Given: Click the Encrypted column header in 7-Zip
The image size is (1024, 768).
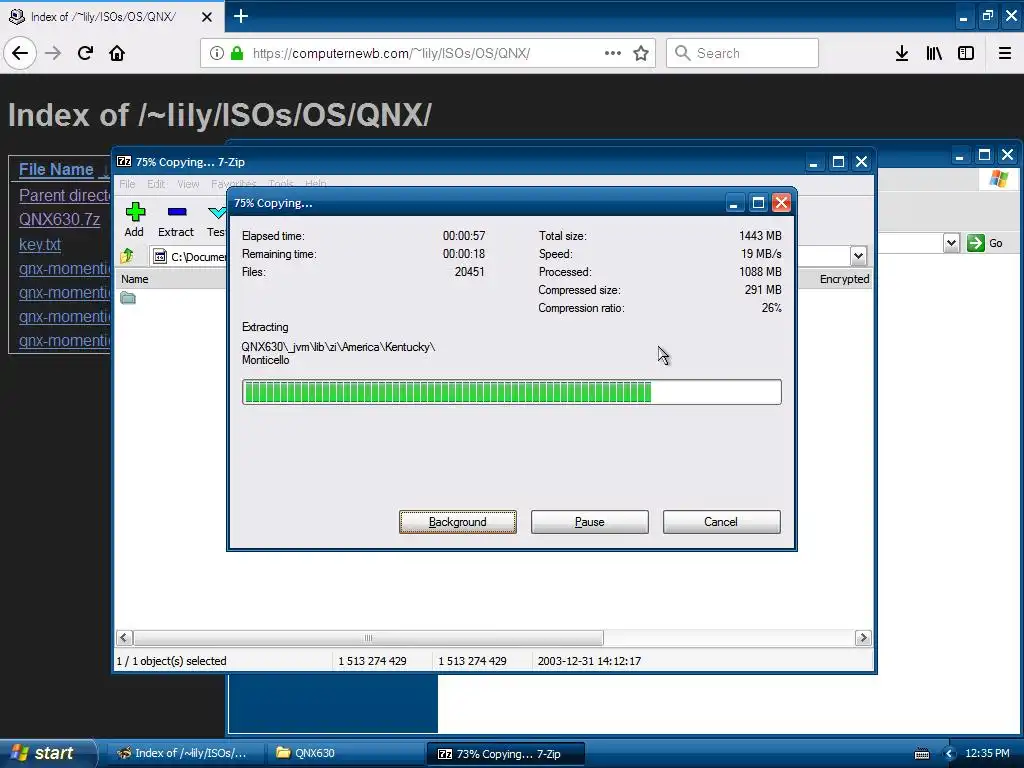Looking at the screenshot, I should [x=844, y=279].
